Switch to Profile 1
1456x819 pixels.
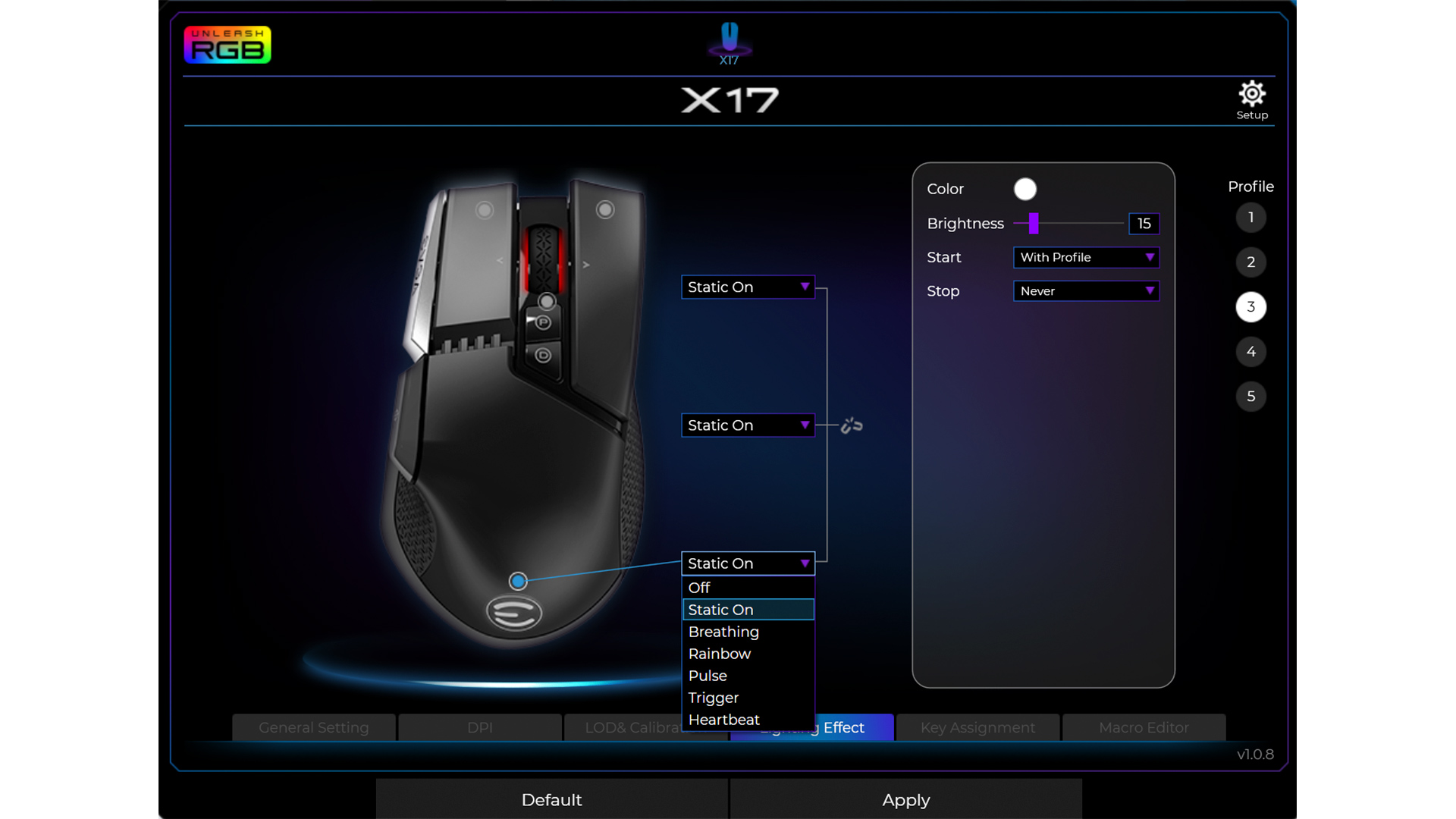pos(1251,218)
